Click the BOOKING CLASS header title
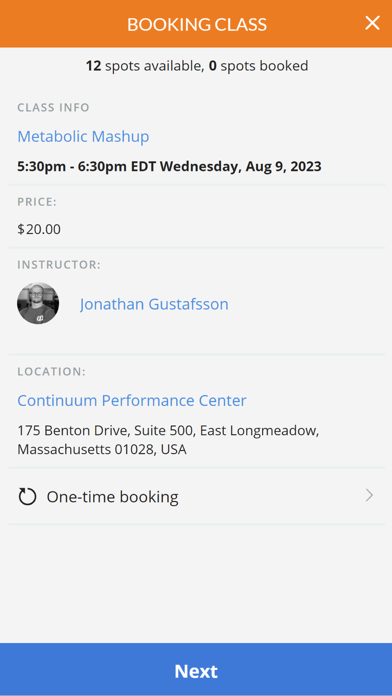Image resolution: width=392 pixels, height=696 pixels. pyautogui.click(x=197, y=24)
